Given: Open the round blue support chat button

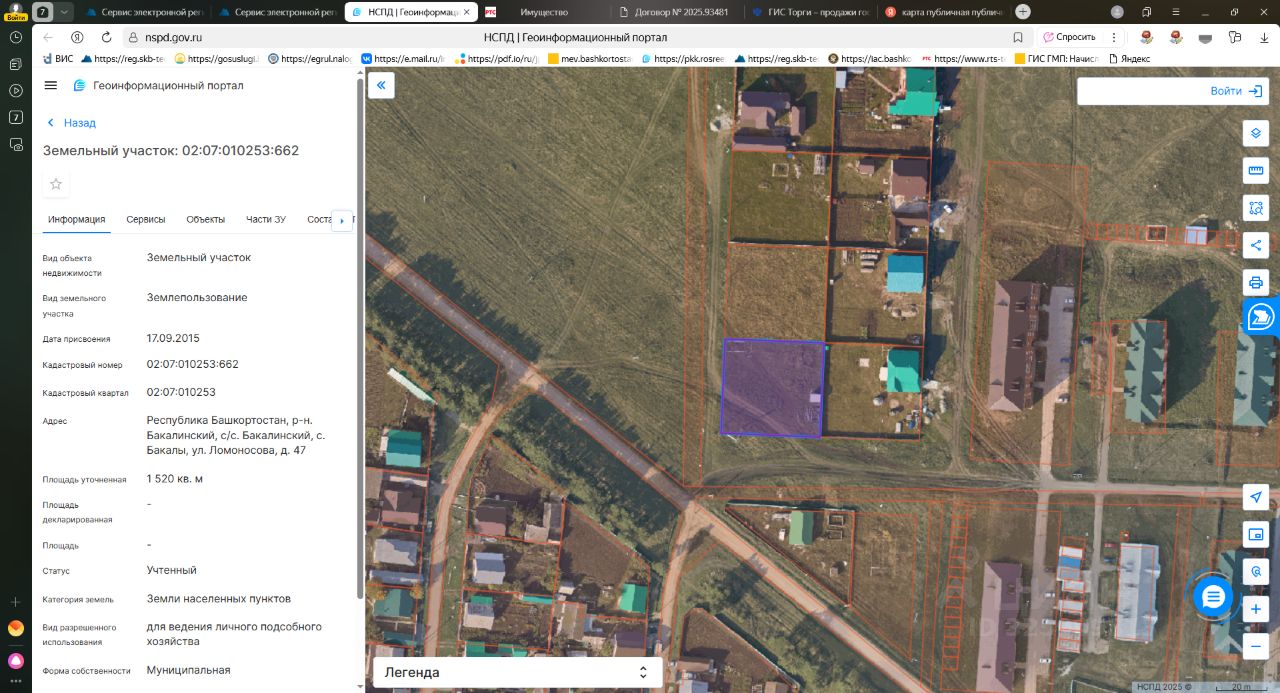Looking at the screenshot, I should (1213, 597).
